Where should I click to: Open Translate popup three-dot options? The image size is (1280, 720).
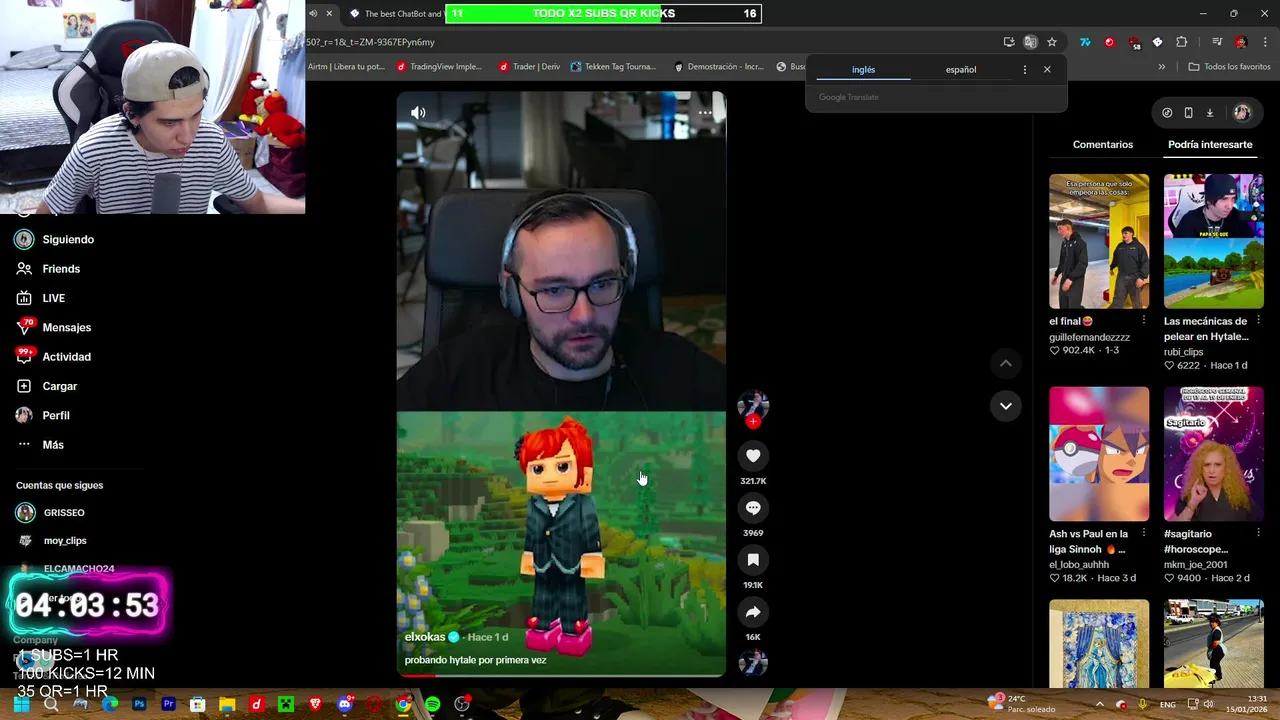(x=1024, y=70)
